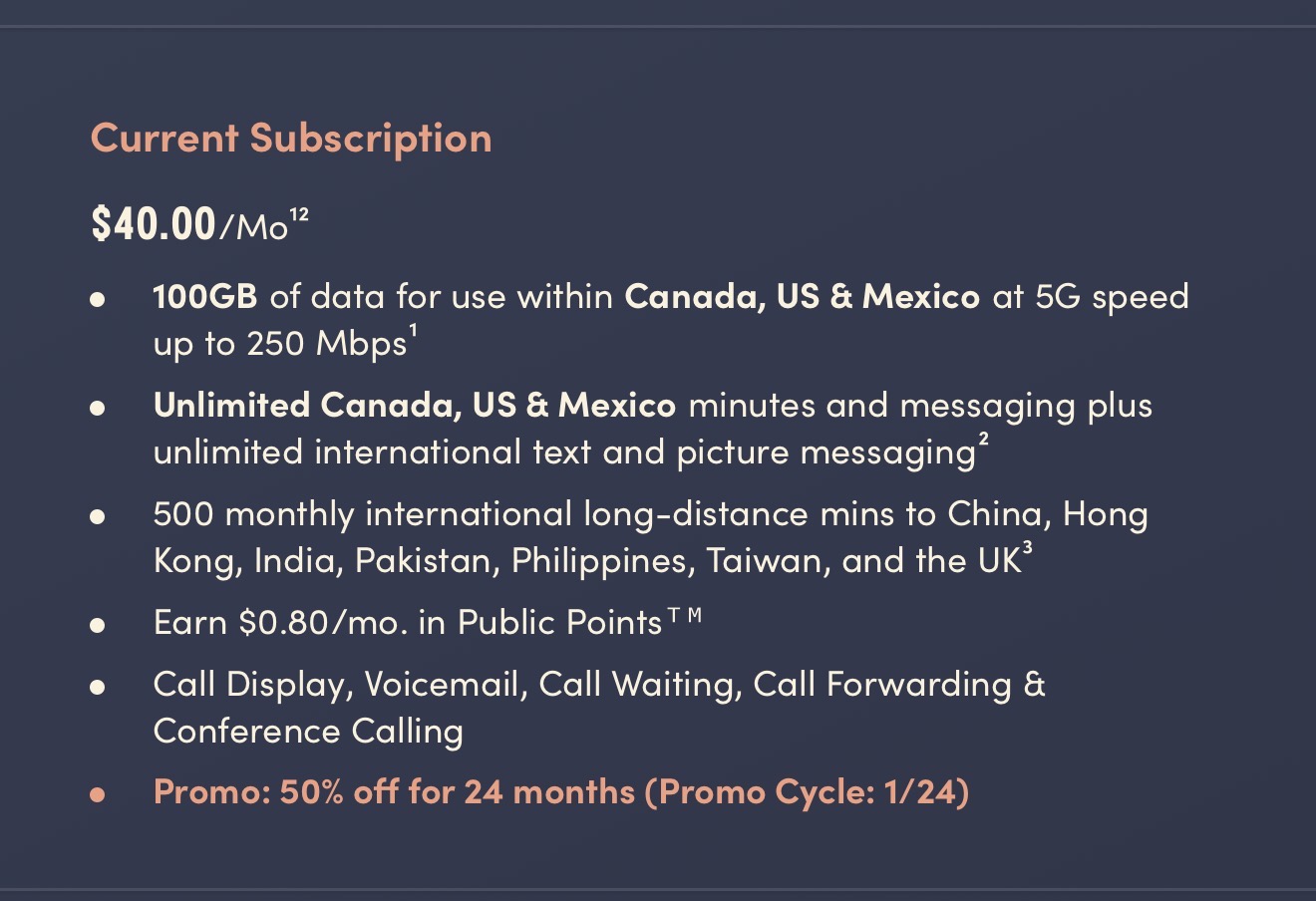Click the Promo Cycle: 1/24 indicator
This screenshot has width=1316, height=901.
(808, 792)
